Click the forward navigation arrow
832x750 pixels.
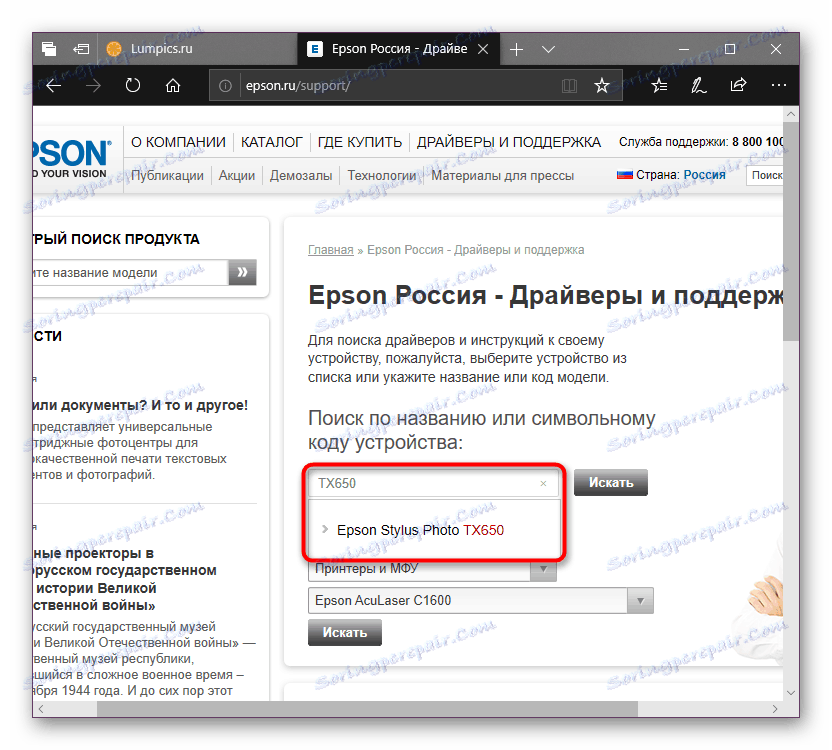[92, 86]
